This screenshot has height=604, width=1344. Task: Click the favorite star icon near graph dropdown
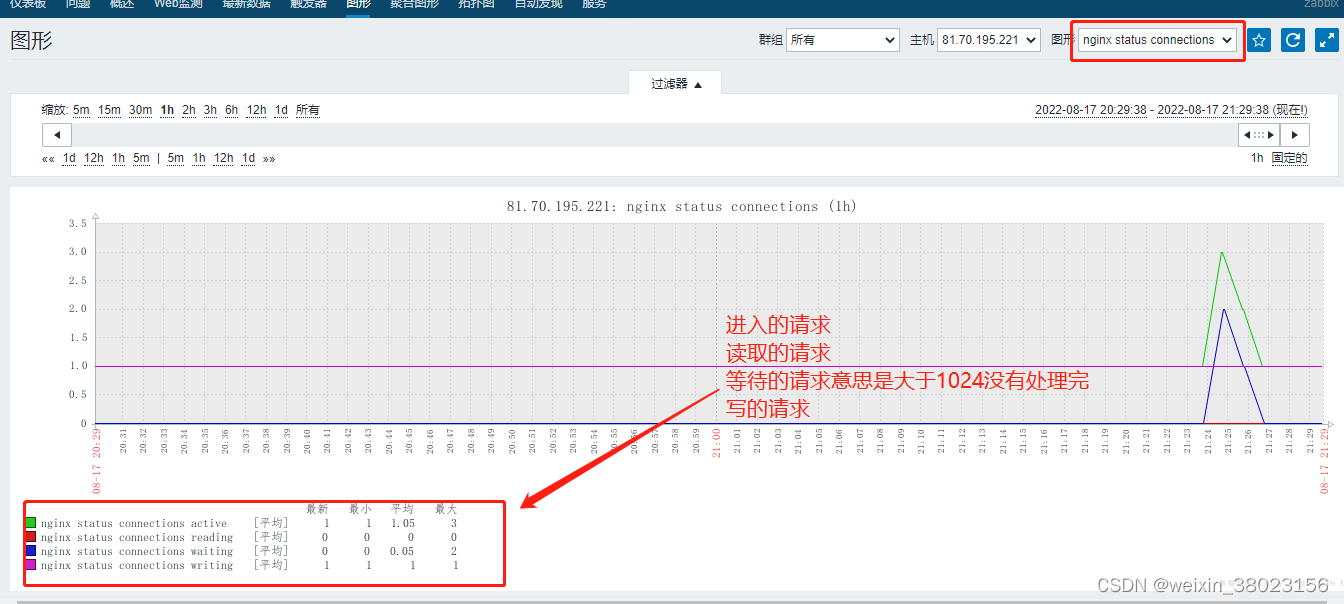[x=1259, y=40]
